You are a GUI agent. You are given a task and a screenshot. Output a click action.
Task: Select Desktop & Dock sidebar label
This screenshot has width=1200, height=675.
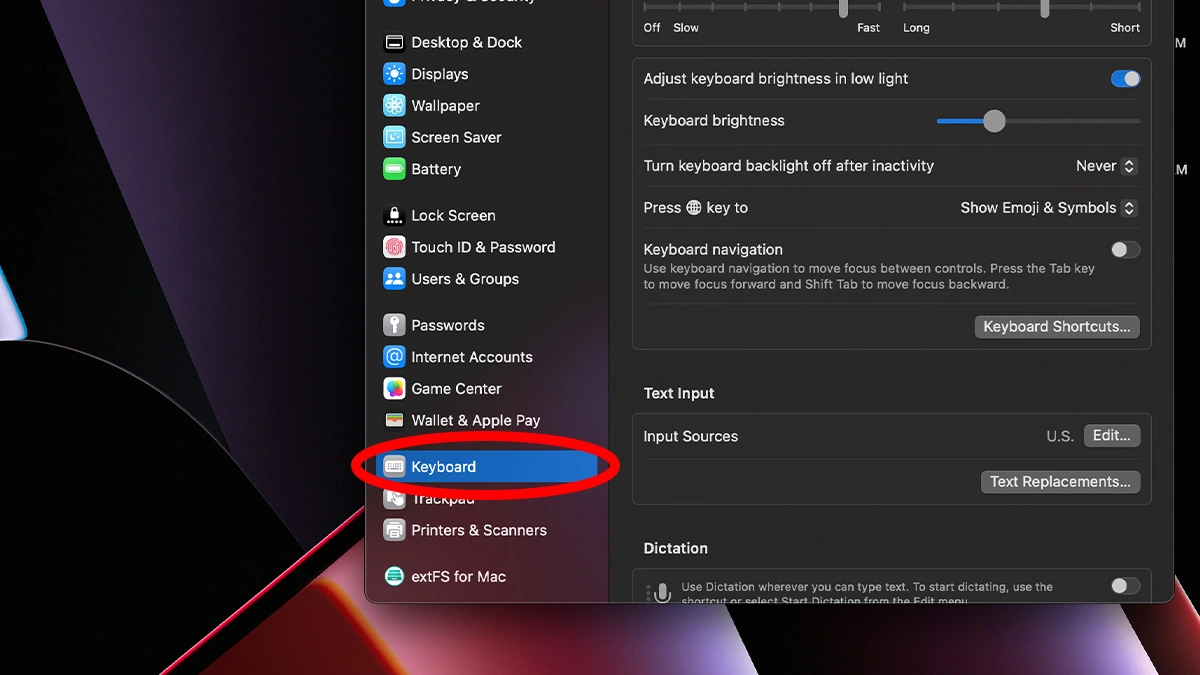(x=467, y=42)
